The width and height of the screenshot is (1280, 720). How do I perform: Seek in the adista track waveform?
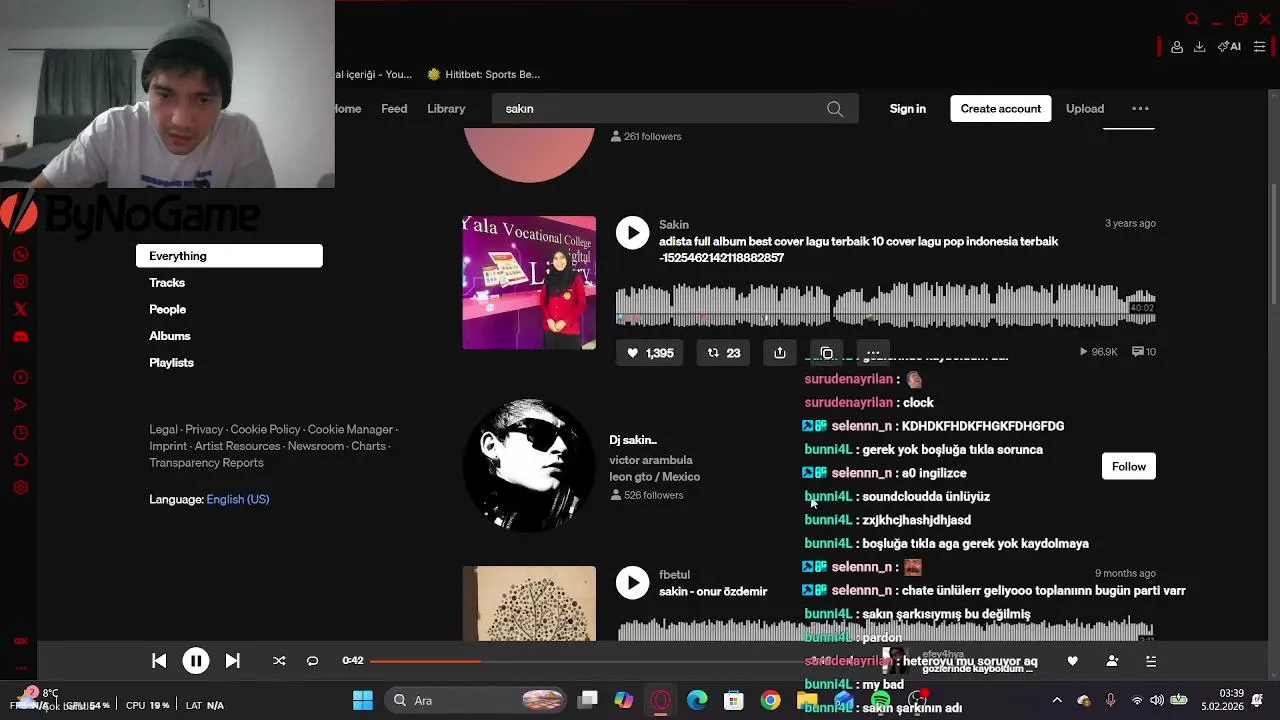tap(885, 305)
